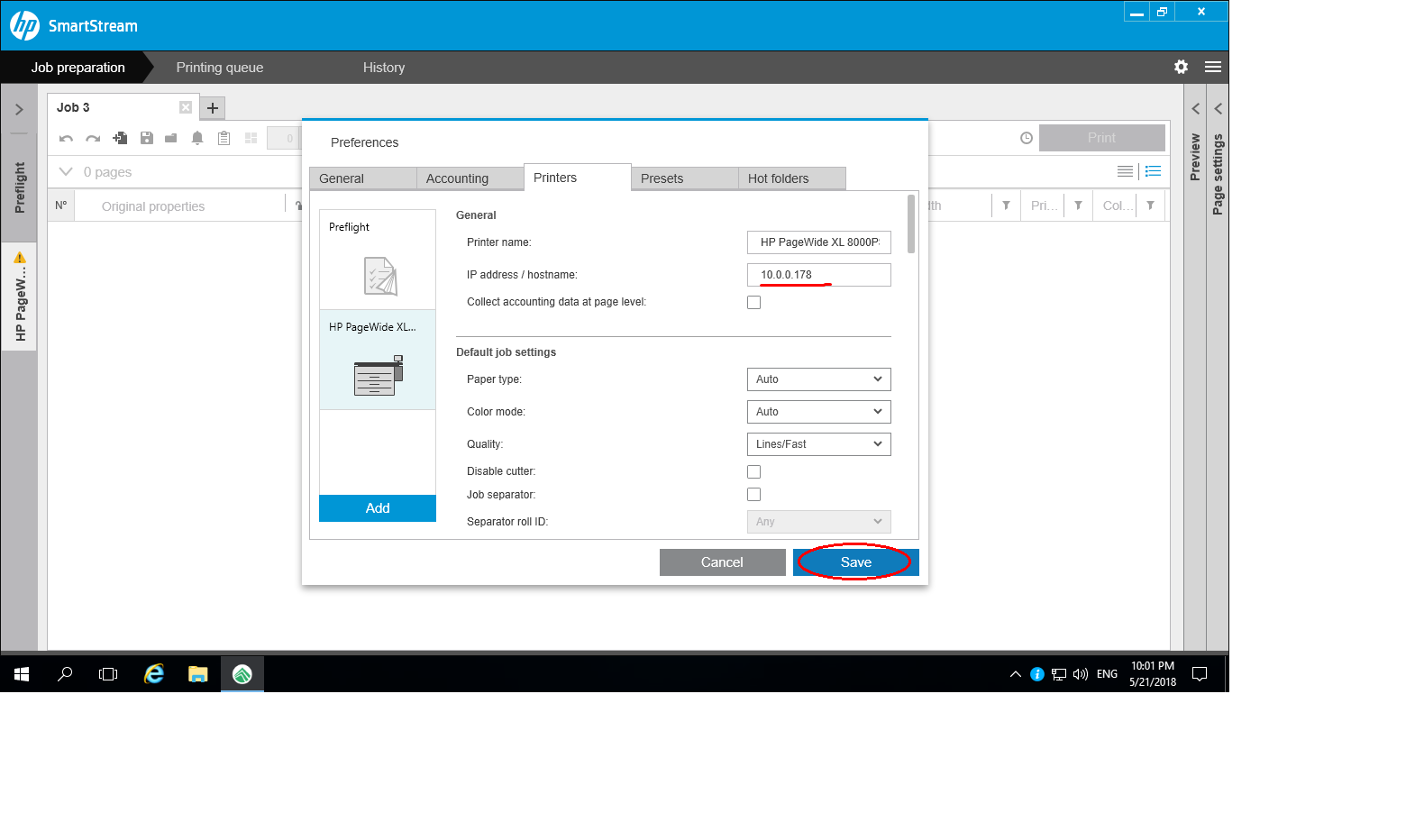The height and width of the screenshot is (840, 1424).
Task: Select the Preflight item in the printers list
Action: point(378,260)
